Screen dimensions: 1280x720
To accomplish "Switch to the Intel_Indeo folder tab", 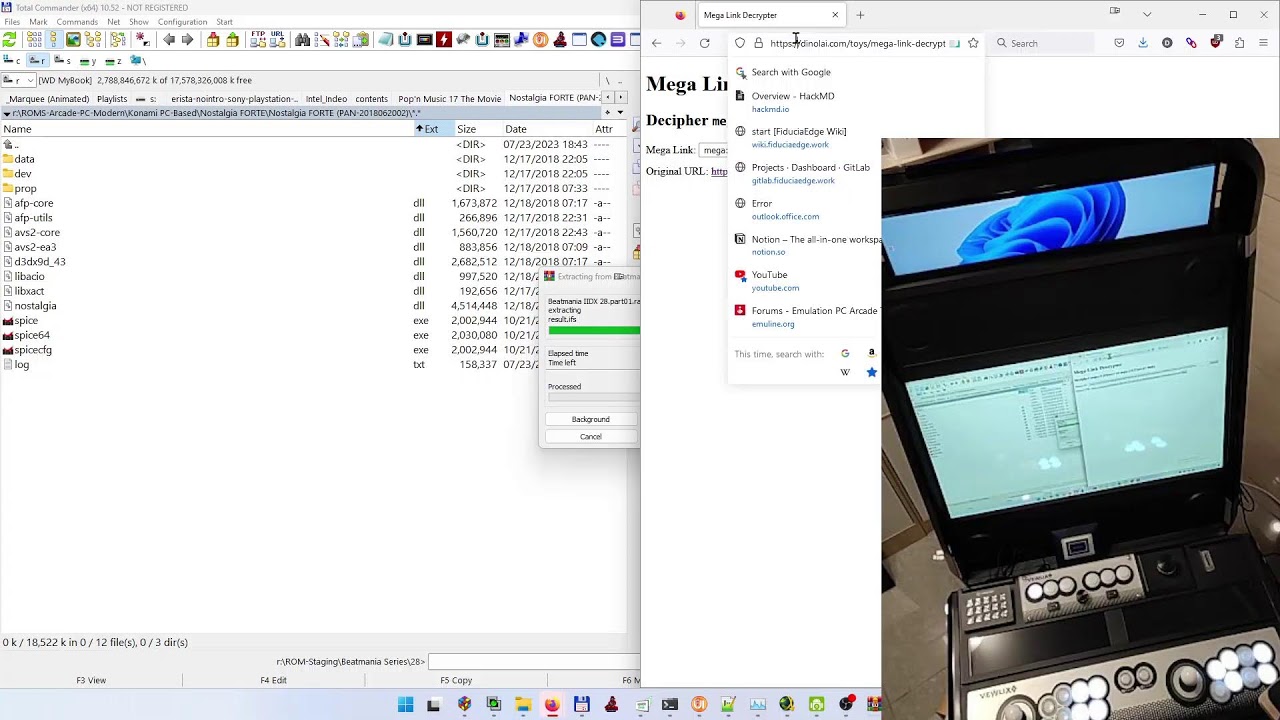I will pos(326,99).
